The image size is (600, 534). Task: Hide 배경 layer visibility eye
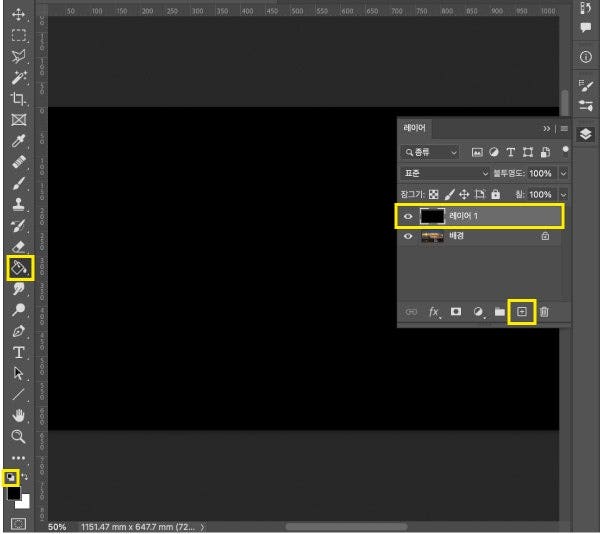408,236
